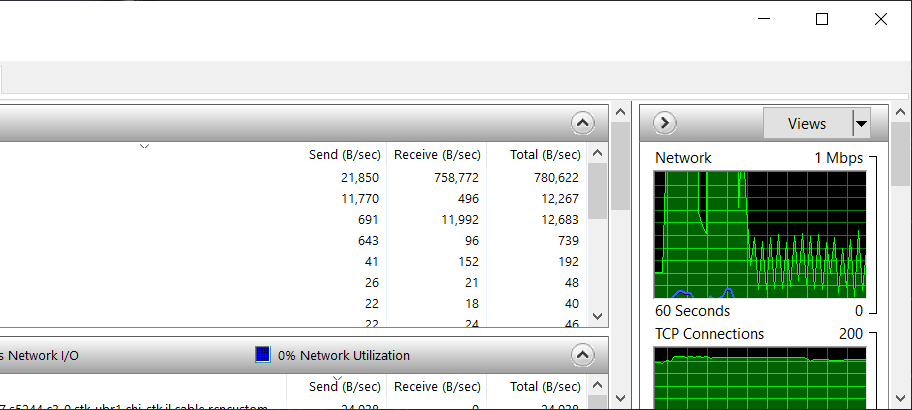Screen dimensions: 912x410
Task: Collapse the graphs pane with the arrow button
Action: (665, 123)
